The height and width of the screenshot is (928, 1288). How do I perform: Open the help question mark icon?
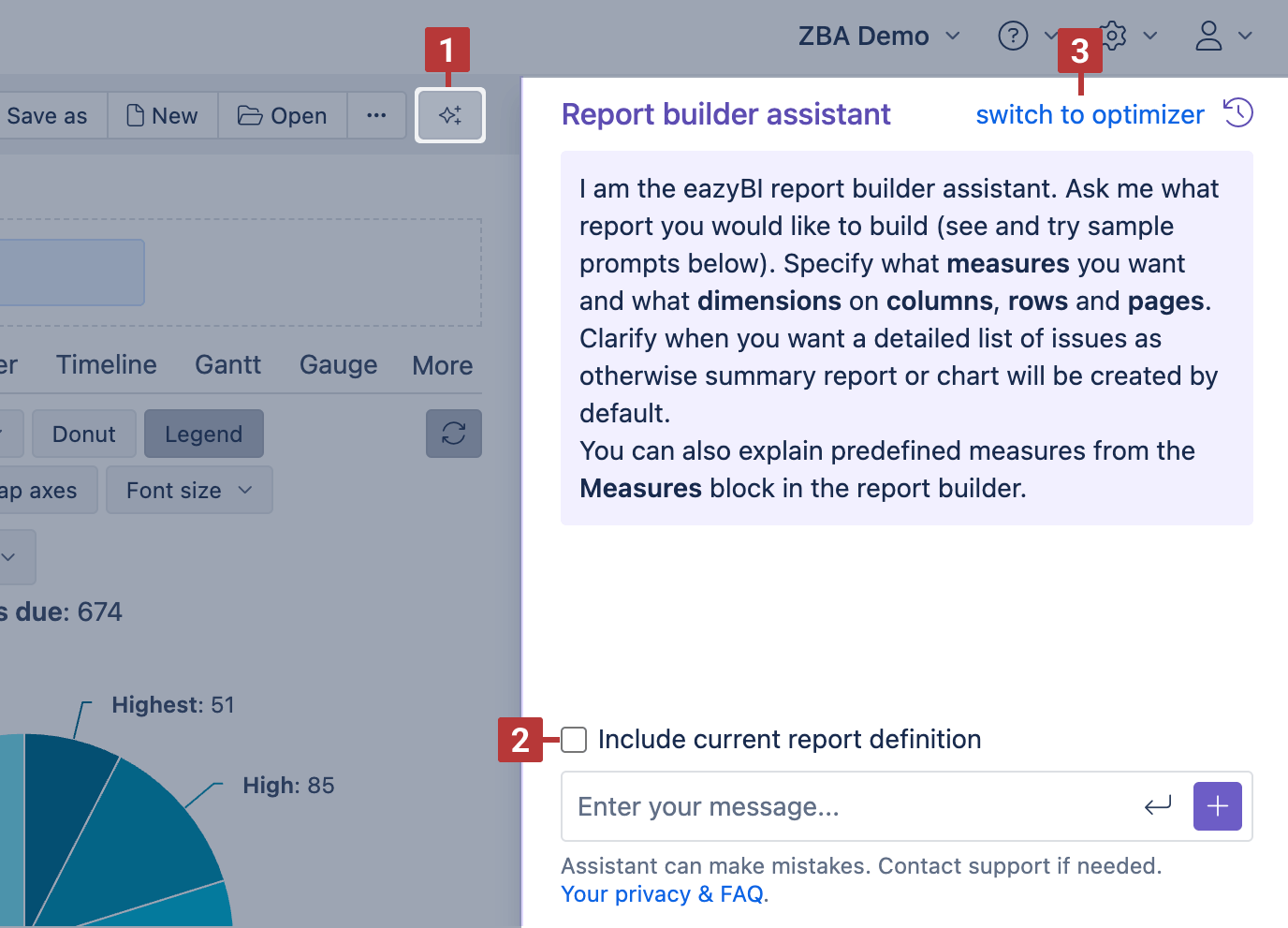(x=1013, y=36)
